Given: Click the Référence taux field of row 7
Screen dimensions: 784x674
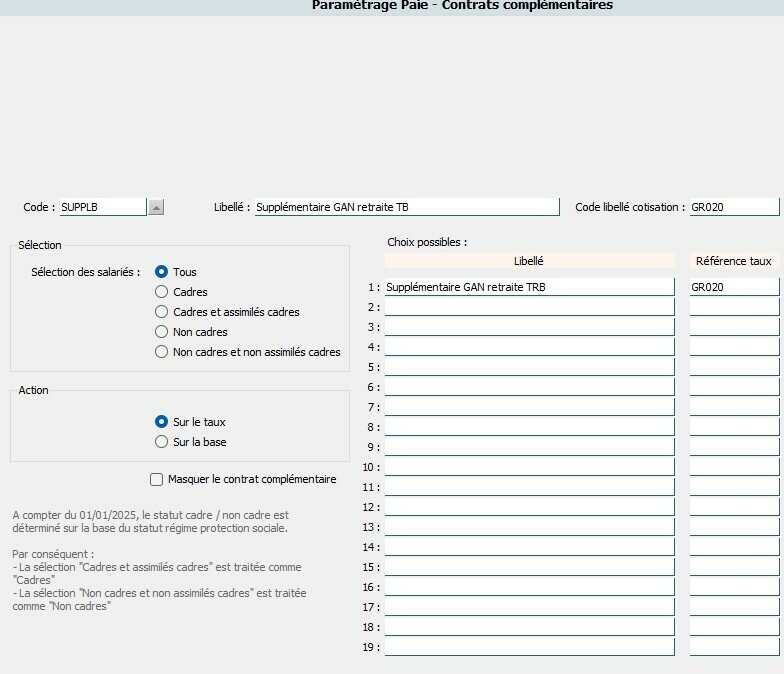Looking at the screenshot, I should tap(734, 407).
